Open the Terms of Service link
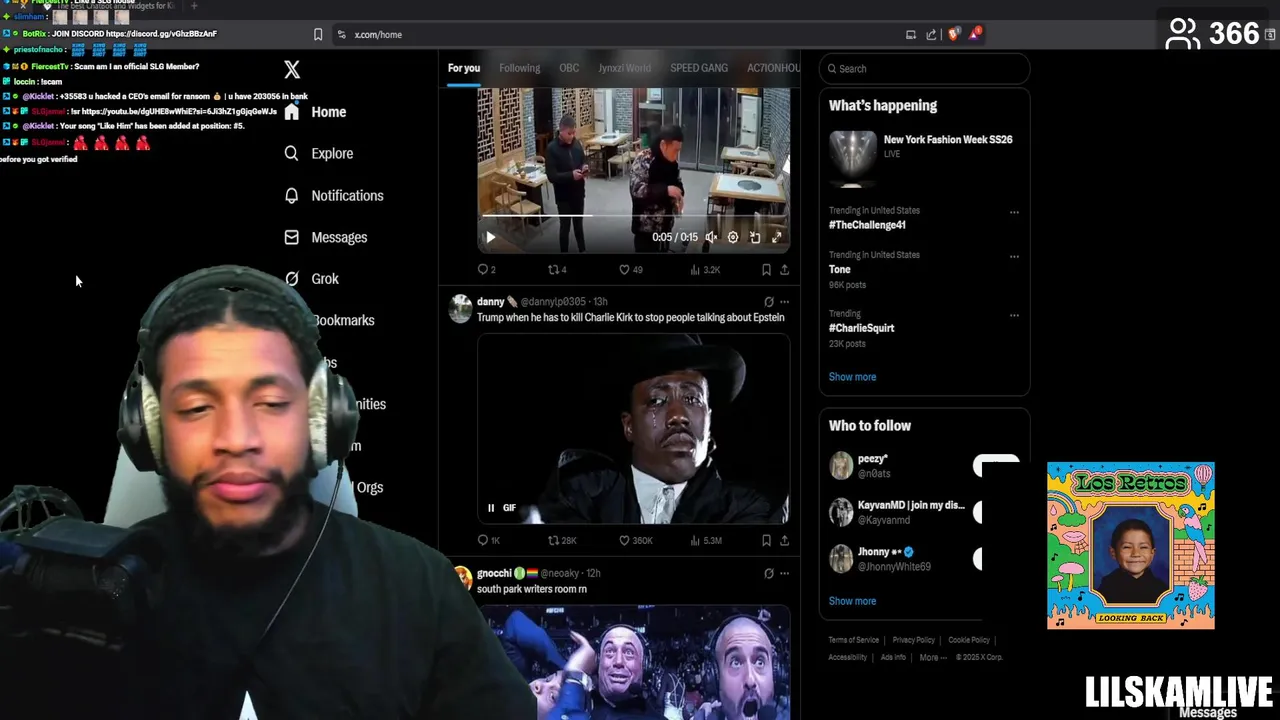Screen dimensions: 1280x720 pos(854,640)
